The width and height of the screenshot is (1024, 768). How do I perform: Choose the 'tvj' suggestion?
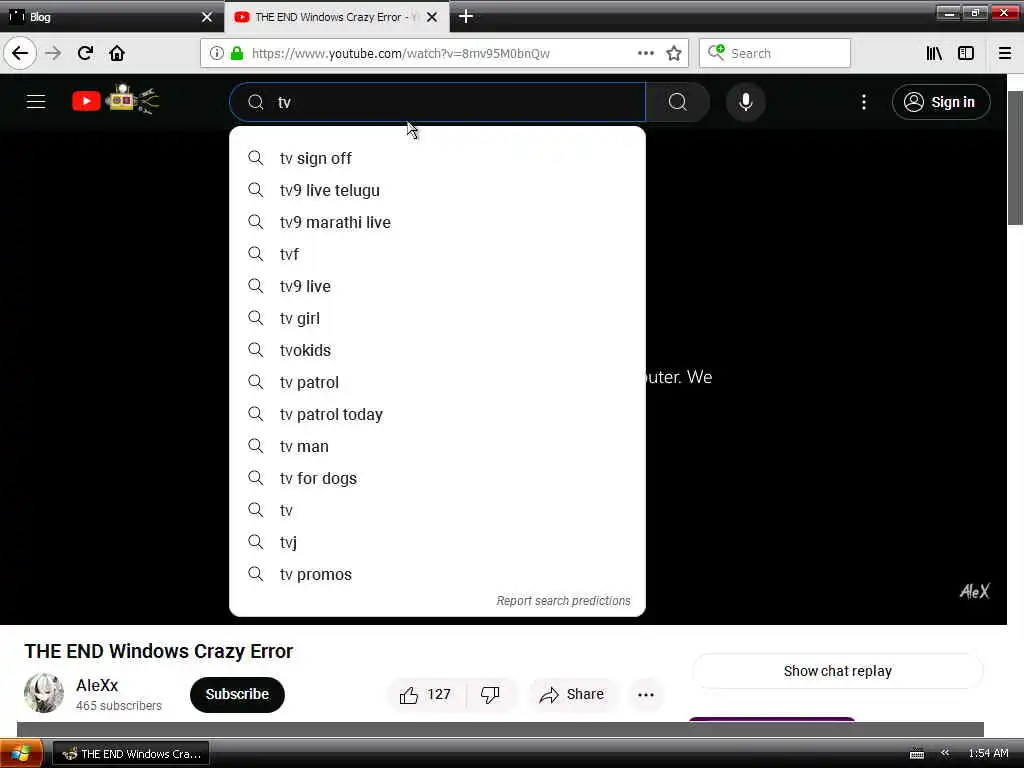point(438,542)
